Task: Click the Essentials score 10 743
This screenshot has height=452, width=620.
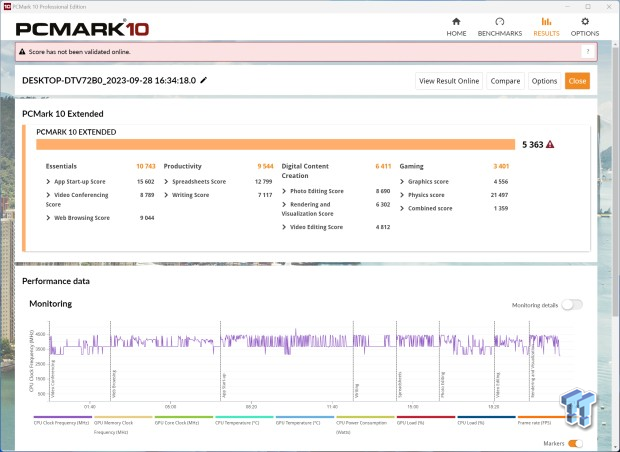Action: pos(146,166)
